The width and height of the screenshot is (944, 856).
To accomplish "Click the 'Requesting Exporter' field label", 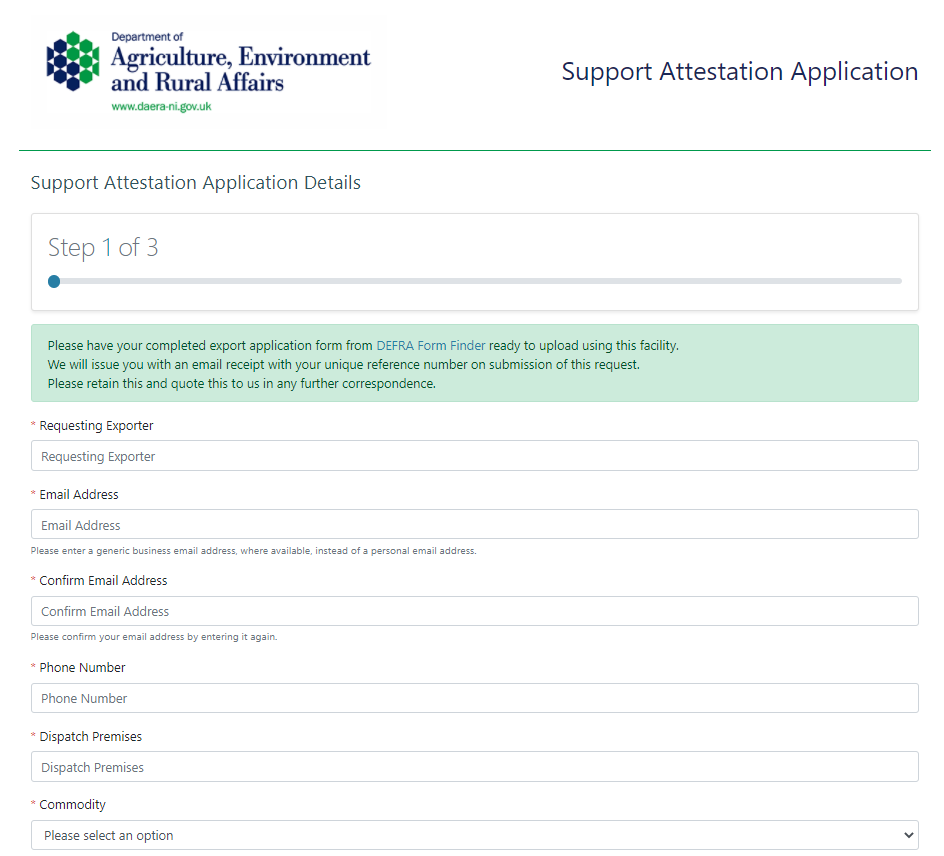I will click(96, 426).
